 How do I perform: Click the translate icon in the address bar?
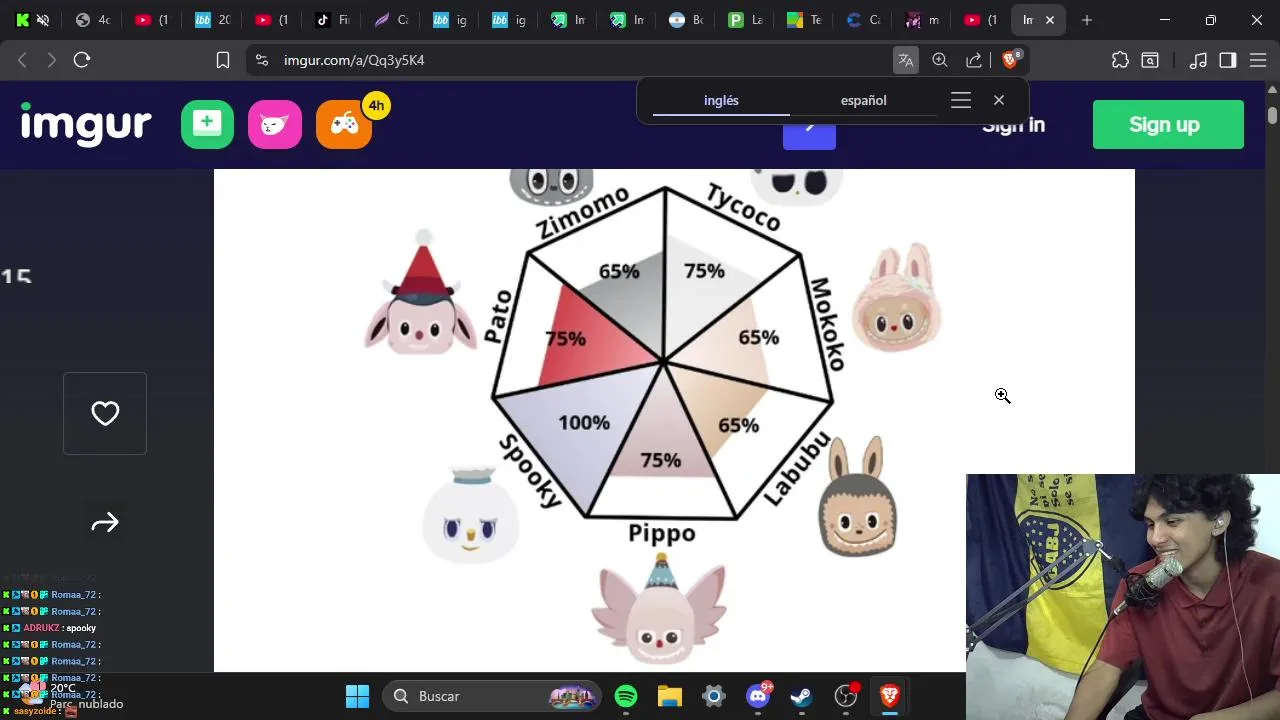pos(906,60)
